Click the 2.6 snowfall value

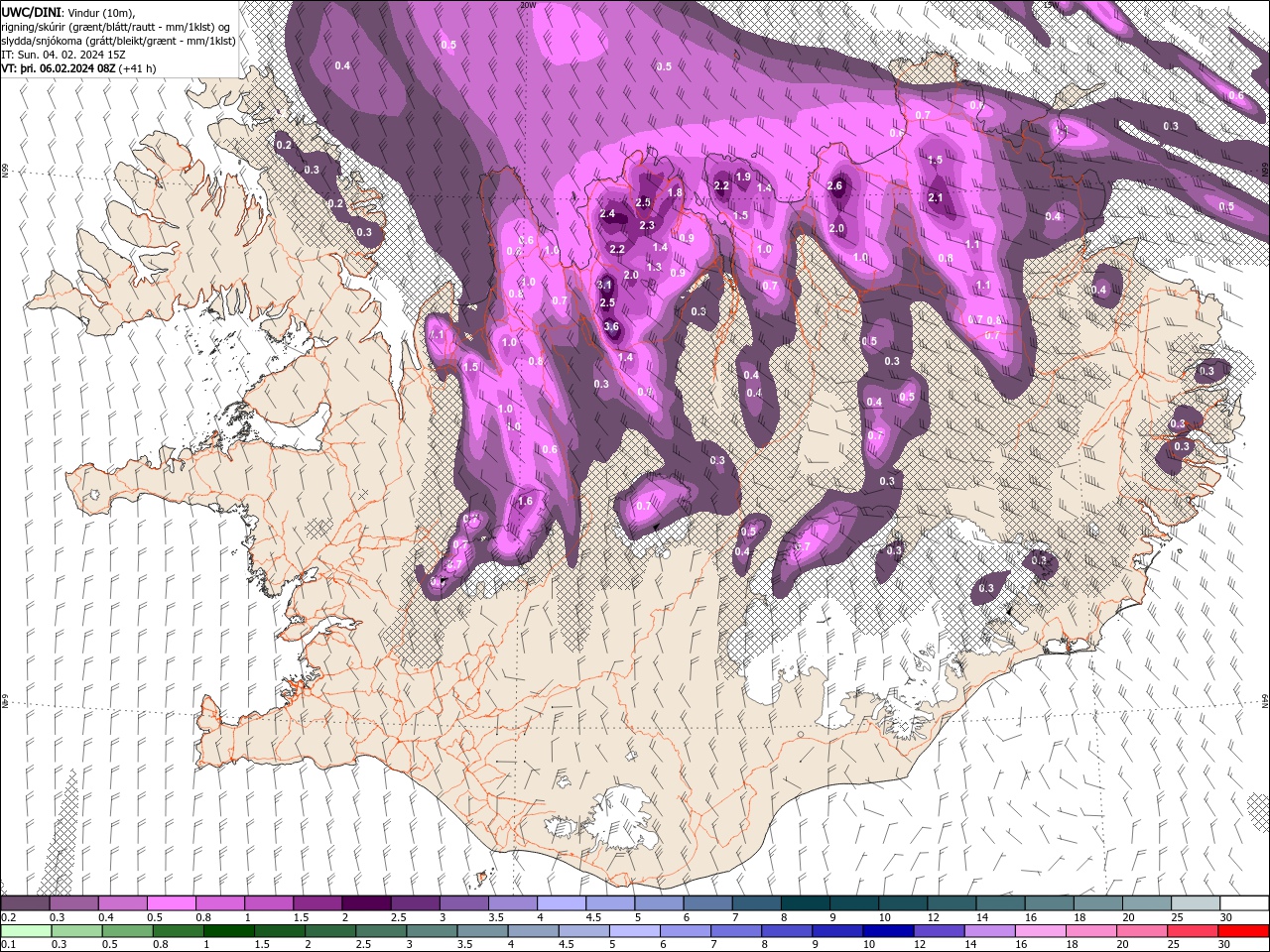click(x=834, y=185)
